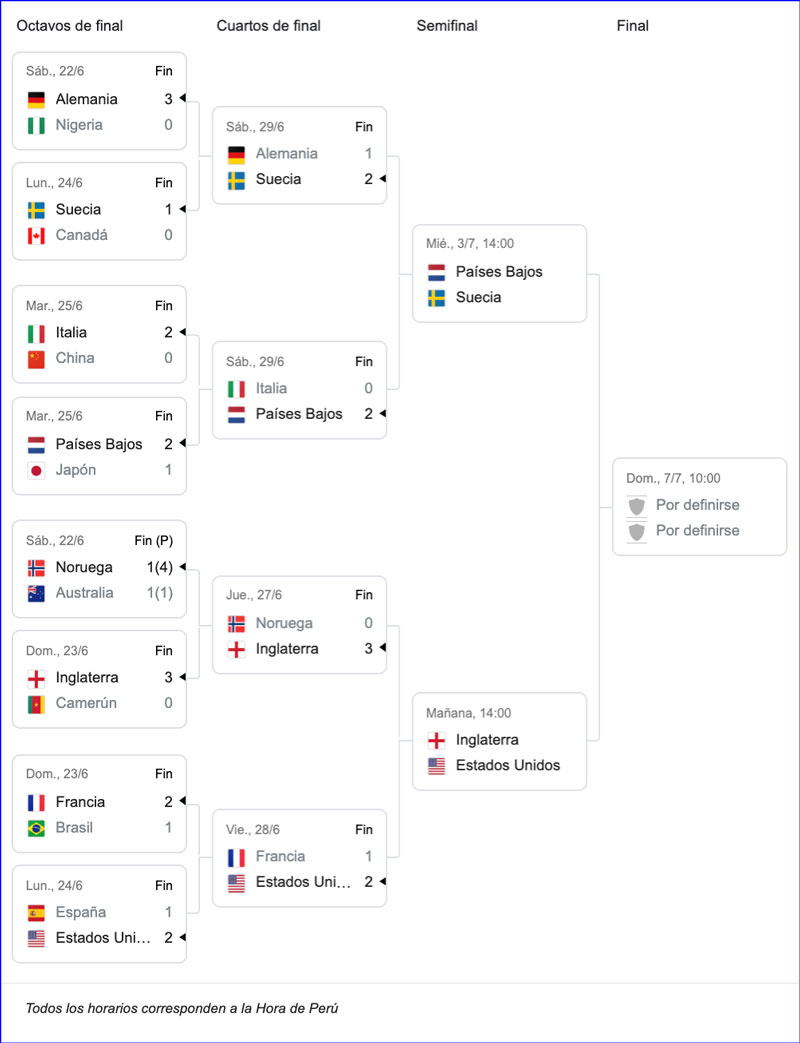This screenshot has height=1043, width=800.
Task: Click the Japan flag next to Japón
Action: tap(36, 470)
